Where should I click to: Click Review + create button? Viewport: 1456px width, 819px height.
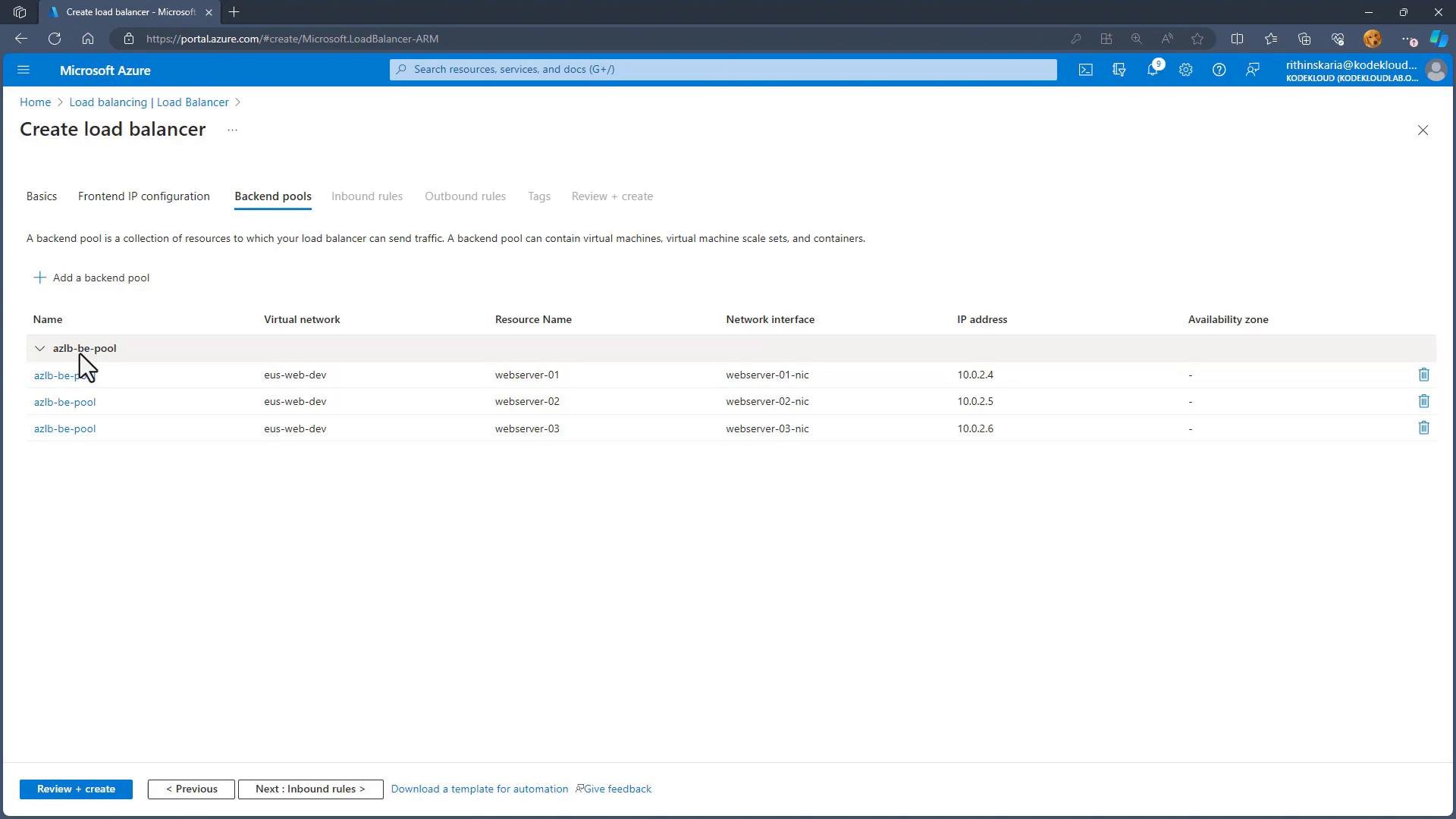(76, 789)
